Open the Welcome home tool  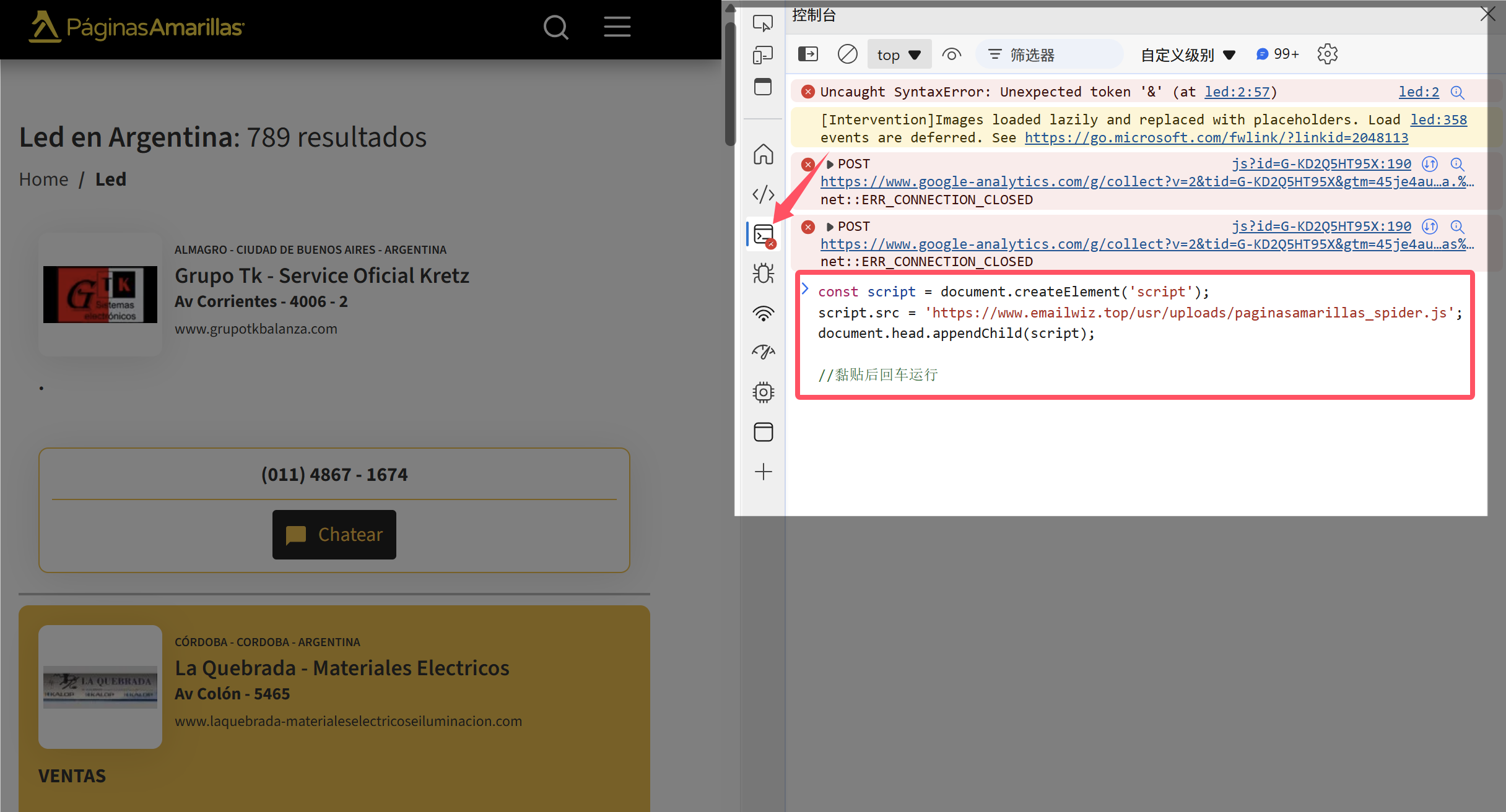coord(764,154)
